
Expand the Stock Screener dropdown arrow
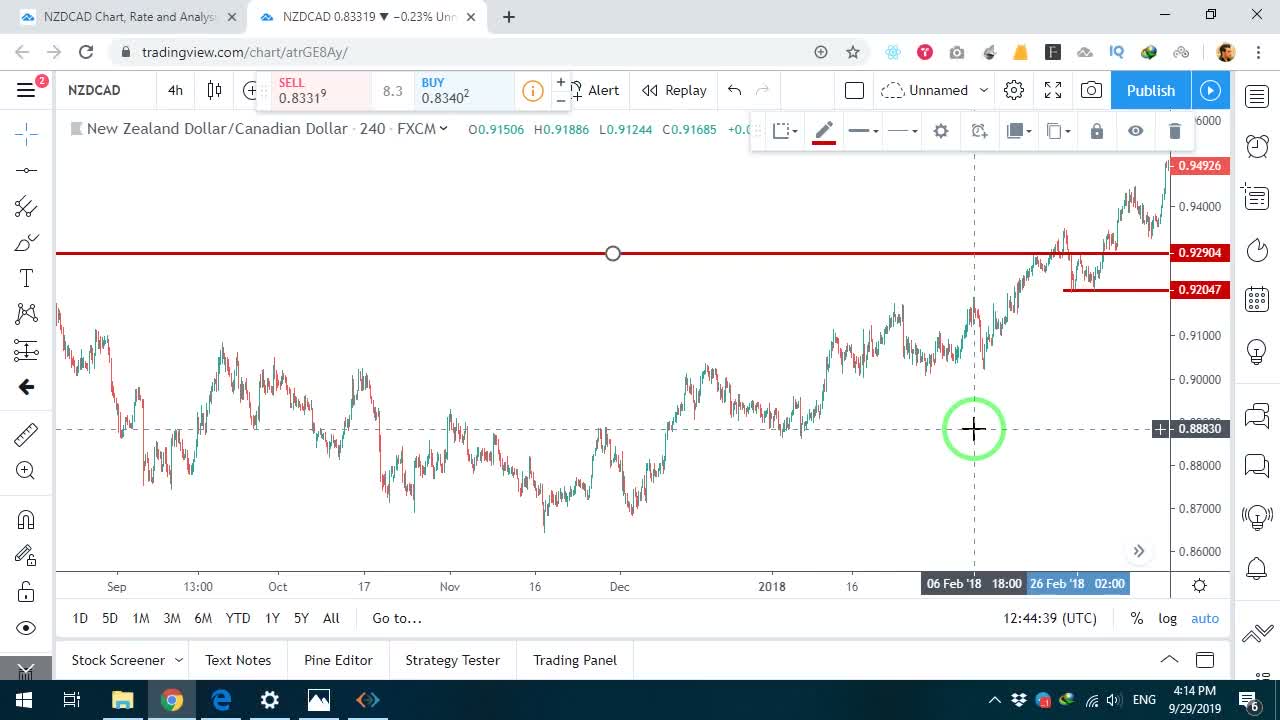179,660
